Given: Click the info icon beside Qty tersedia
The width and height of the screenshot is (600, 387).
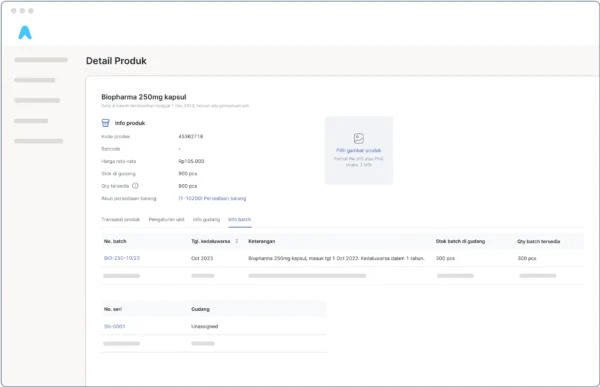Looking at the screenshot, I should click(x=135, y=186).
